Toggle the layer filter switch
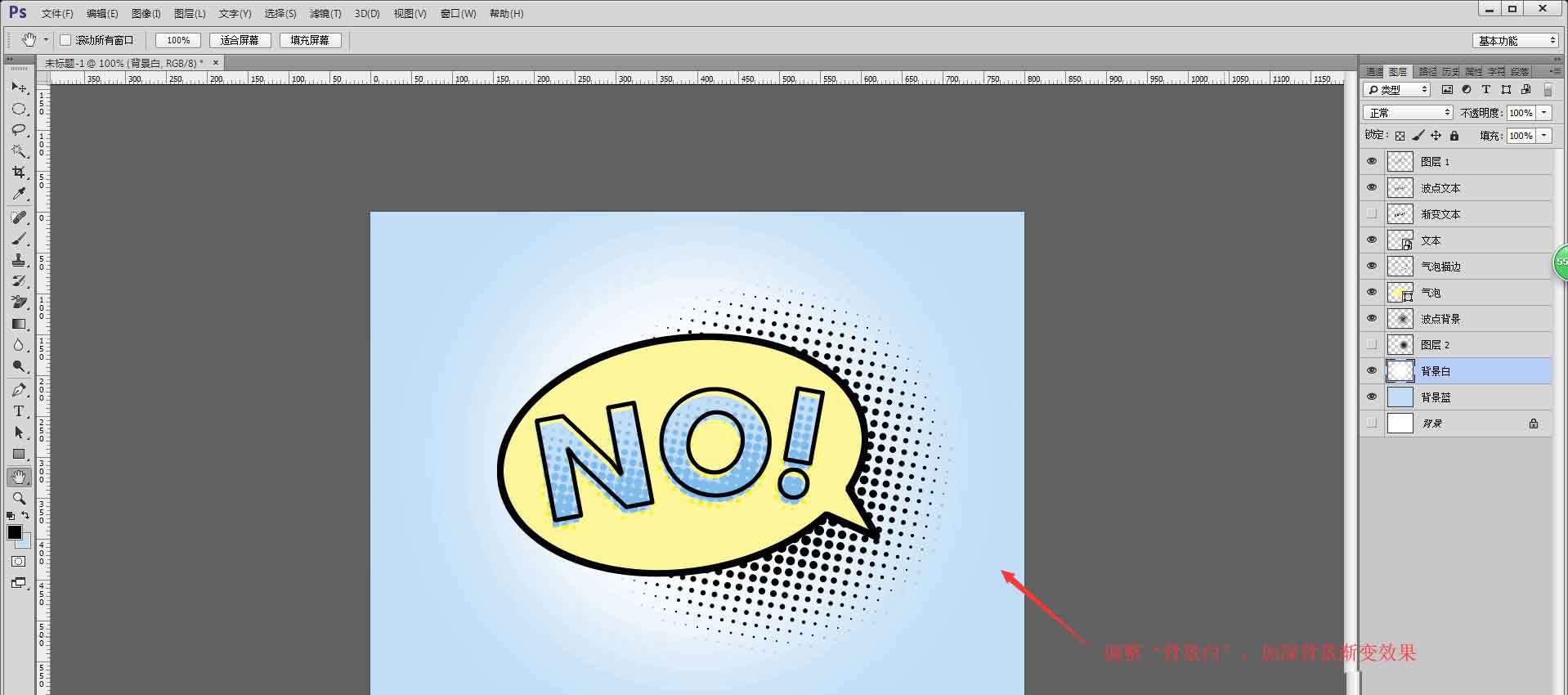 pos(1547,90)
